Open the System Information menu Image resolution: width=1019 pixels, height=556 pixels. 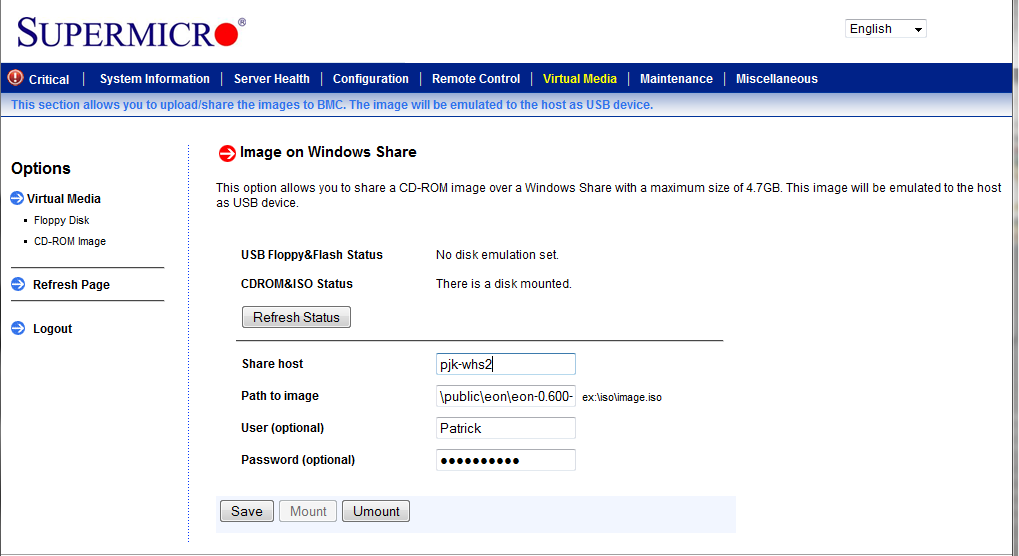click(x=155, y=79)
